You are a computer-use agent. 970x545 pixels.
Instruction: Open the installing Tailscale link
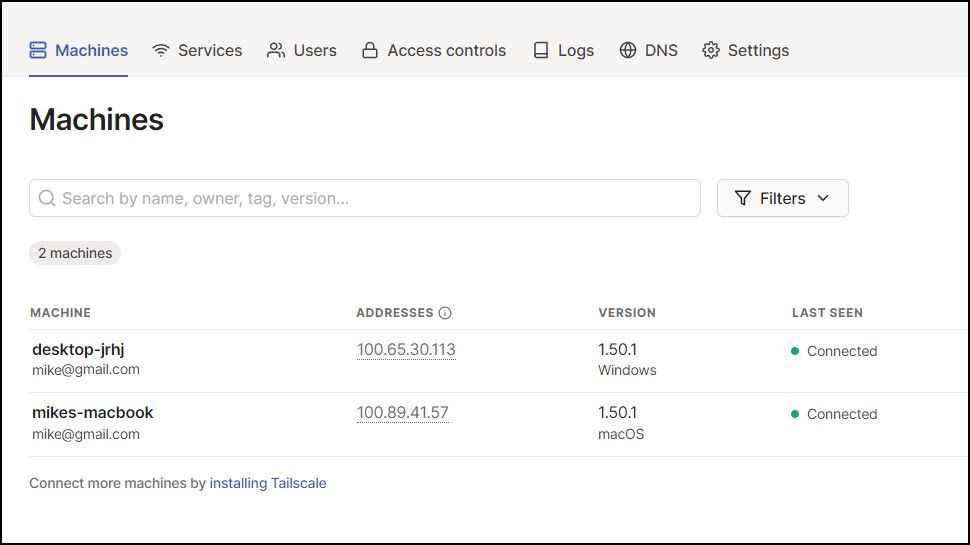(x=268, y=483)
